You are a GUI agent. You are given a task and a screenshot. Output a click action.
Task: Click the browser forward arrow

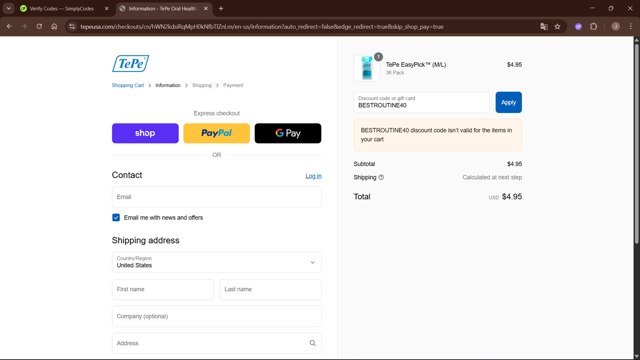tap(24, 27)
